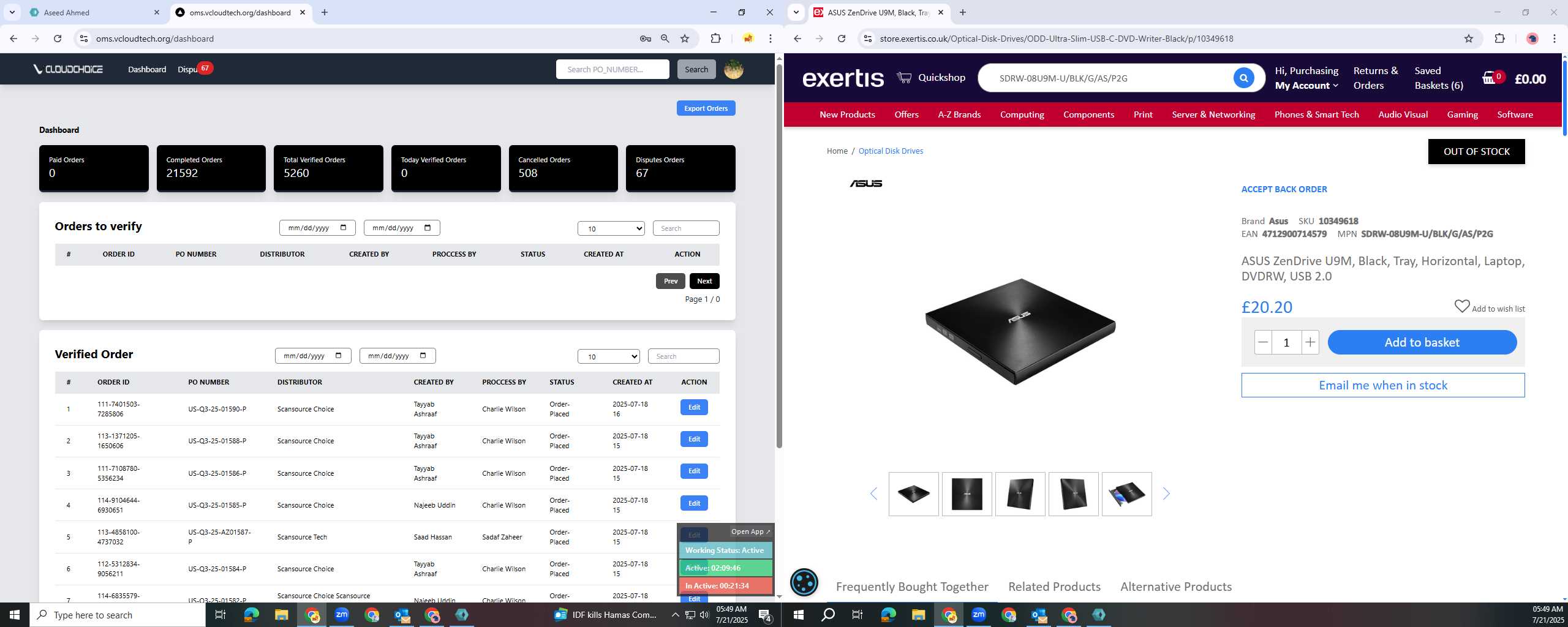Click Prev pagination button
Screen dimensions: 1568x627
[x=671, y=281]
